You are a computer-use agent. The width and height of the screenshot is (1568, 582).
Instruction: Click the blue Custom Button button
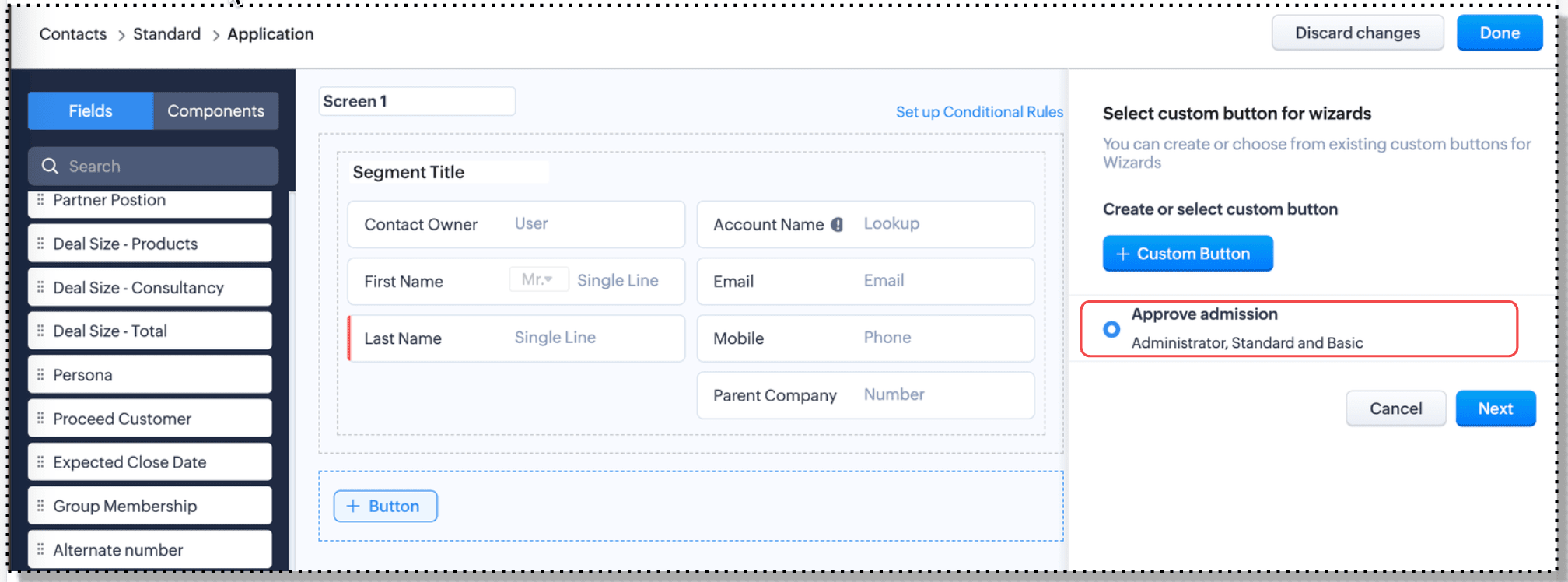pos(1187,254)
